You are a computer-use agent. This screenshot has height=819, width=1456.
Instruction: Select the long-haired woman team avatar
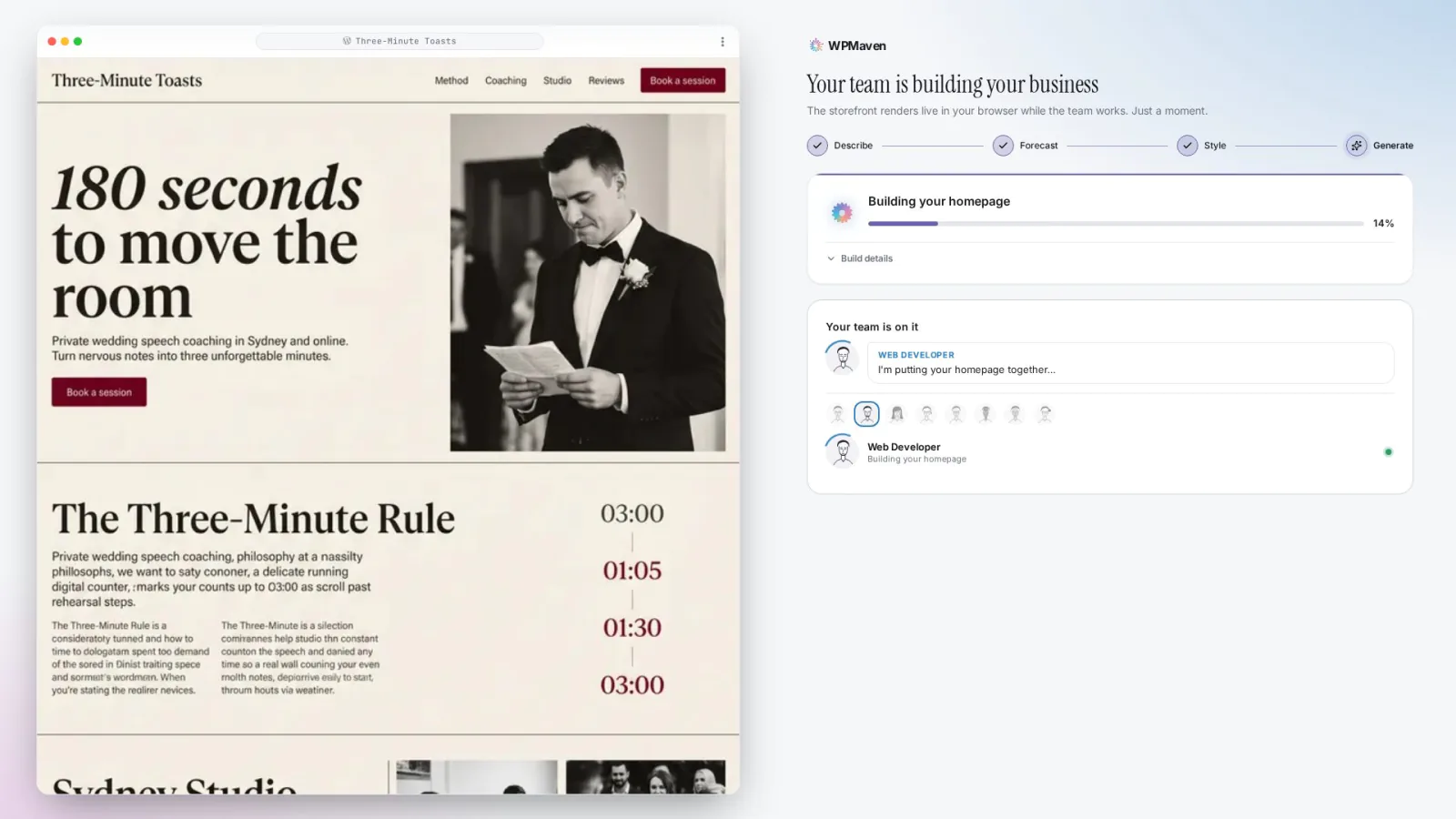[897, 414]
